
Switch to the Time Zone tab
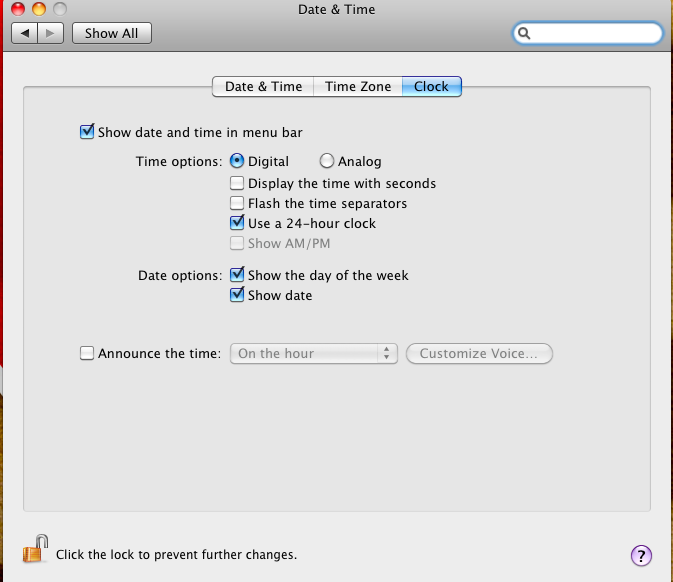(358, 87)
